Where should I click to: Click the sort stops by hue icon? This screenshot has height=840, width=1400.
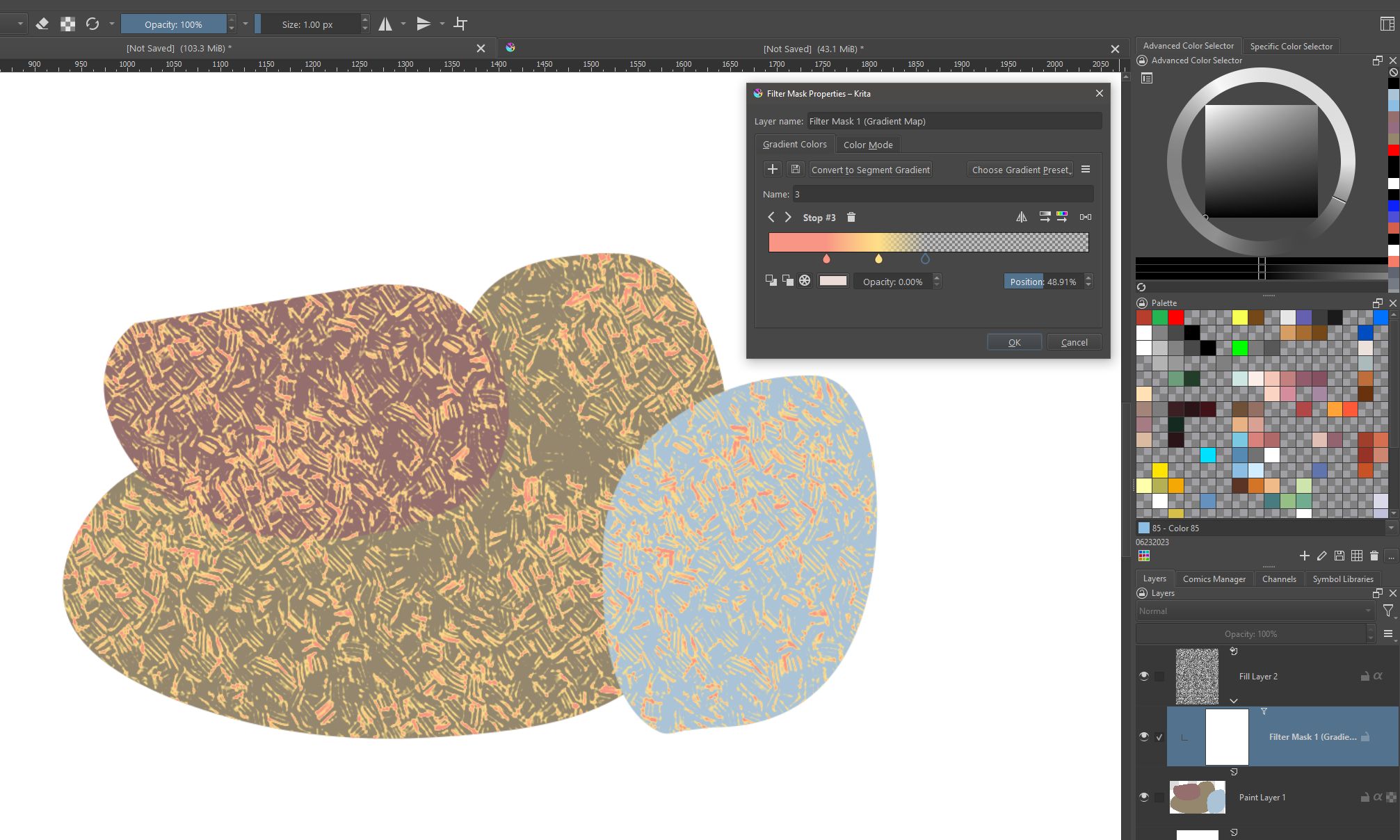click(1062, 218)
